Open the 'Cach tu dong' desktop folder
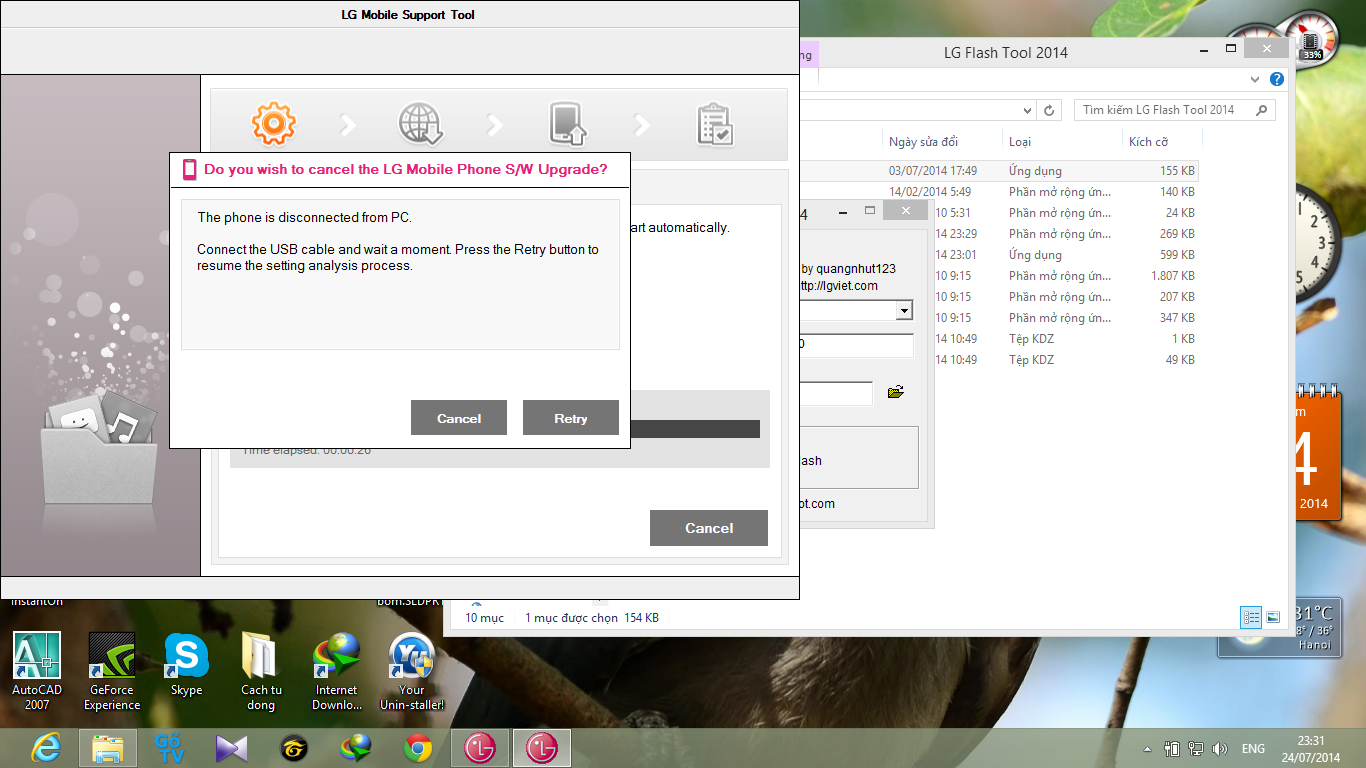 coord(261,670)
